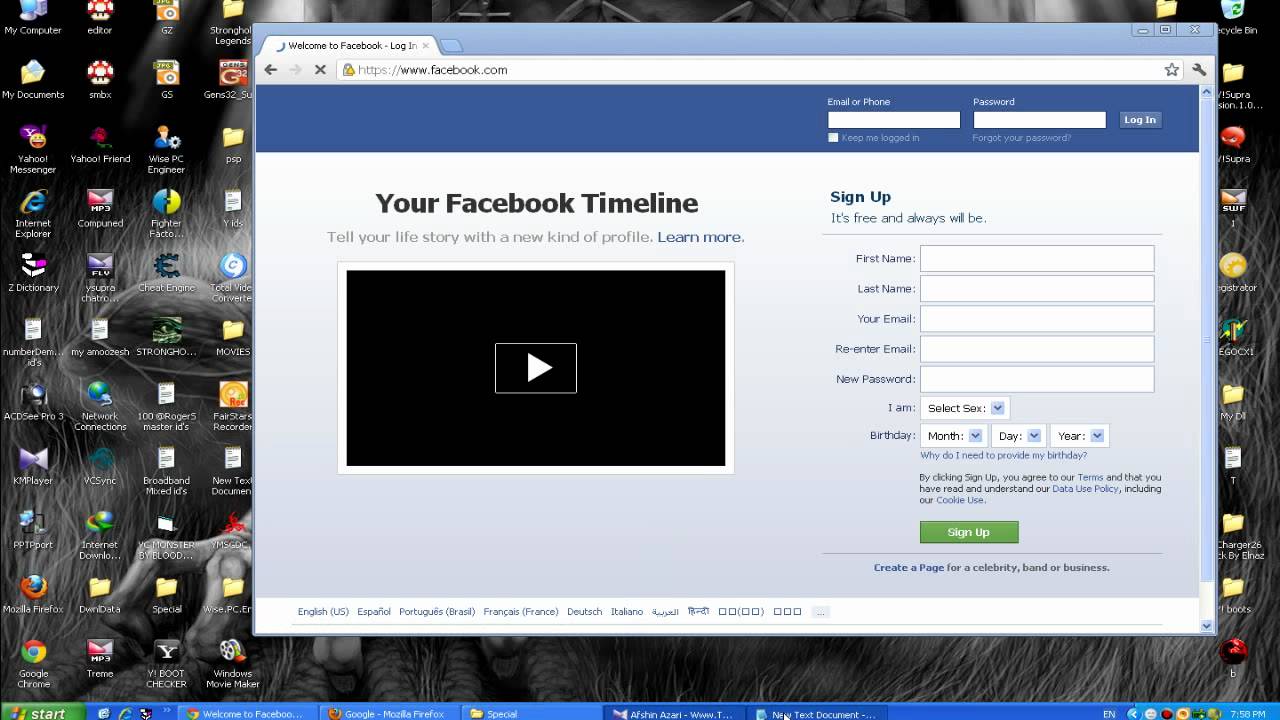This screenshot has height=720, width=1280.
Task: Switch language to Español
Action: (x=374, y=612)
